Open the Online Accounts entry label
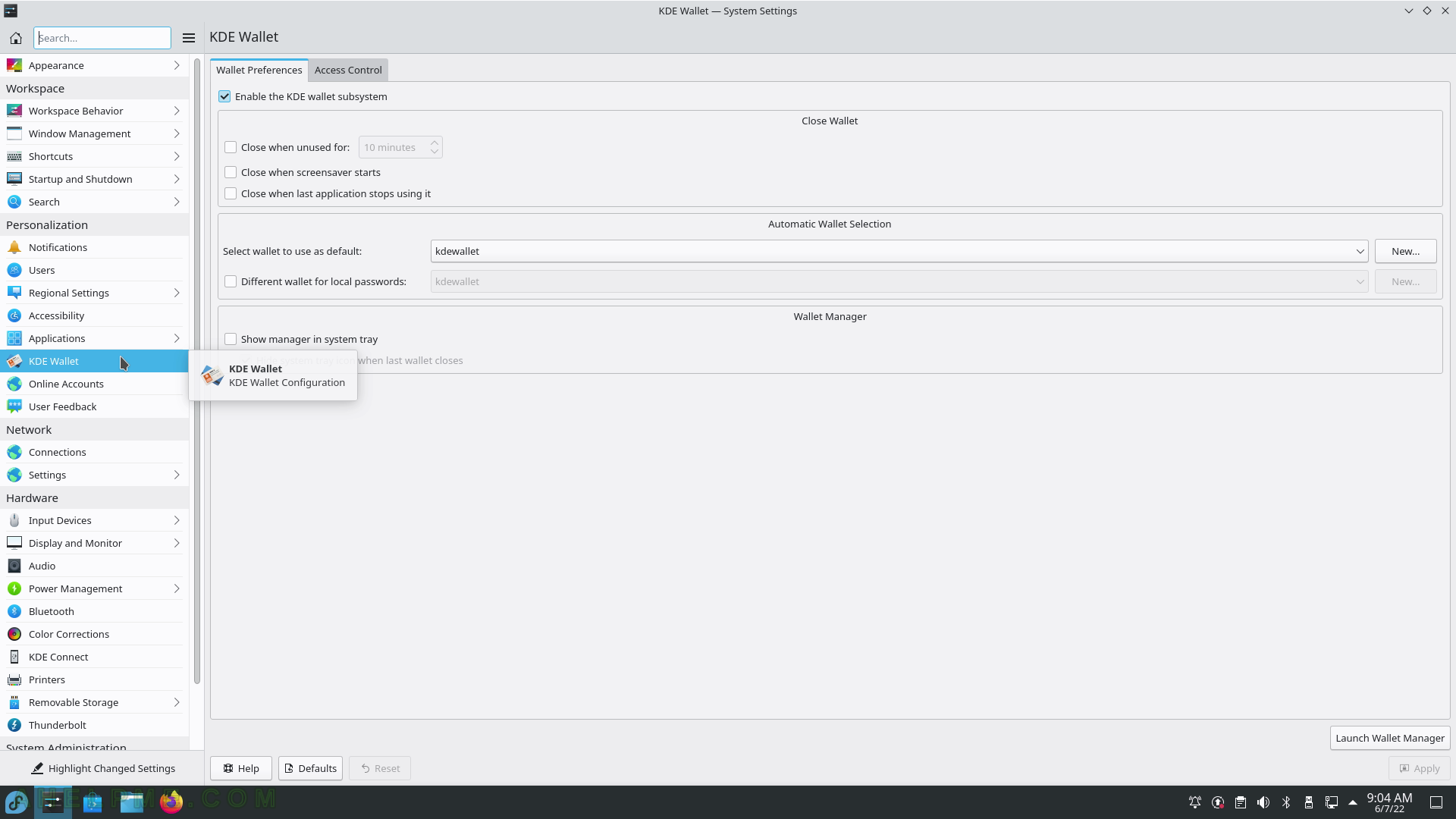This screenshot has height=819, width=1456. point(66,384)
